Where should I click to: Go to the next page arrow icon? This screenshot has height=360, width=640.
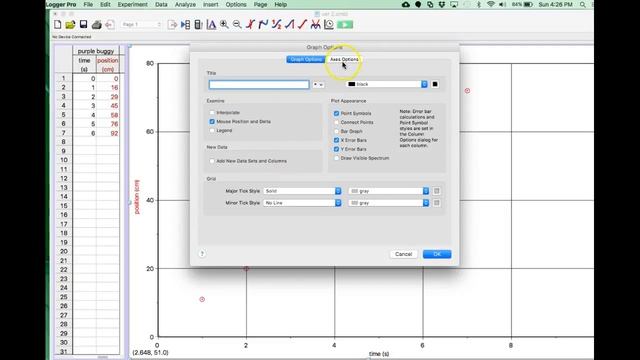[x=172, y=24]
